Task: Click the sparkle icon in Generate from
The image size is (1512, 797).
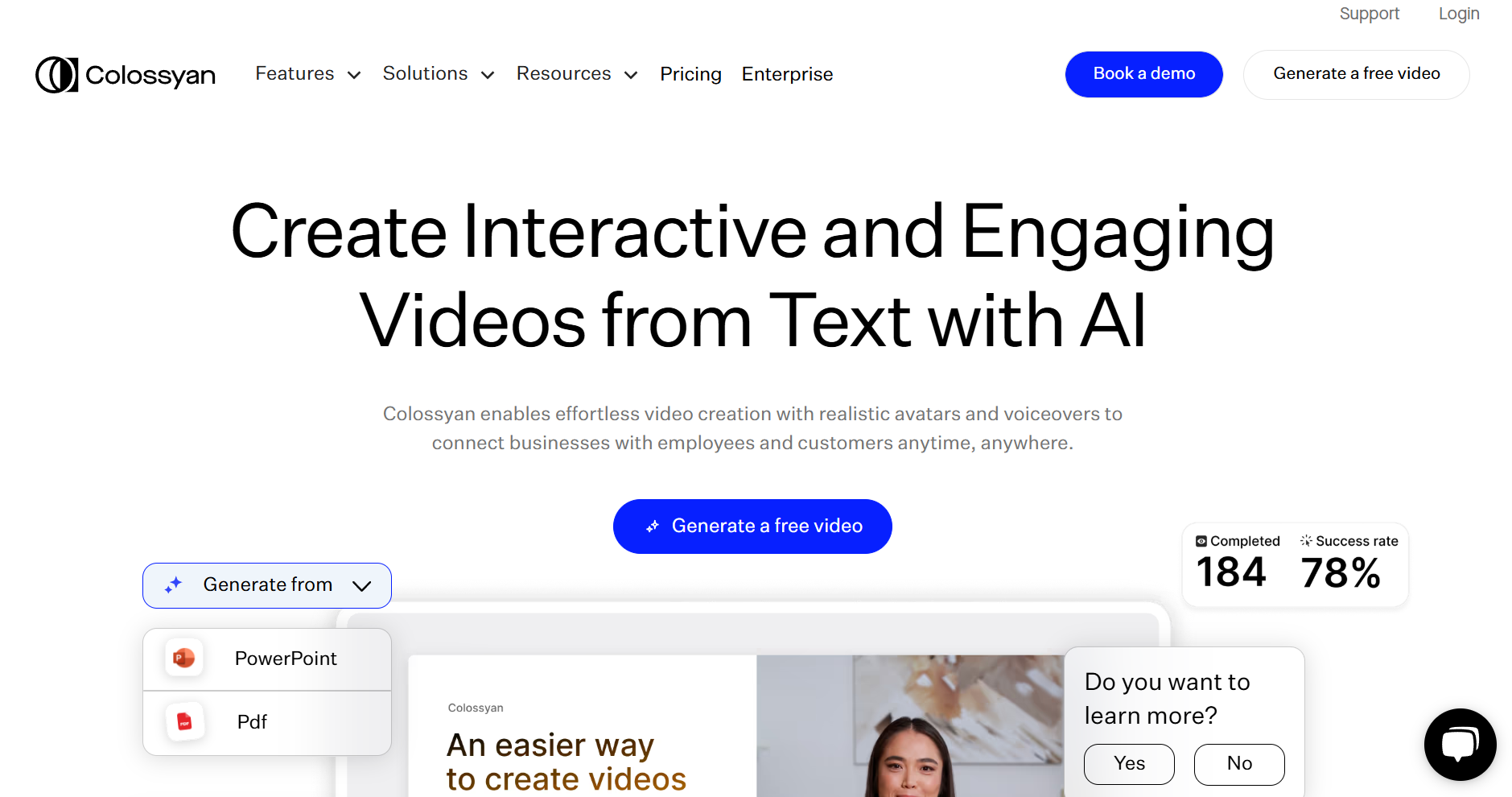Action: [x=174, y=585]
